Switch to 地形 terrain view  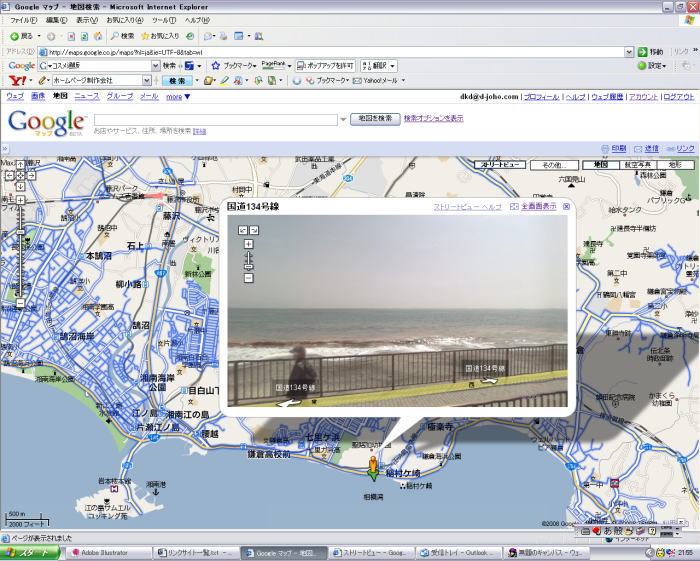675,165
